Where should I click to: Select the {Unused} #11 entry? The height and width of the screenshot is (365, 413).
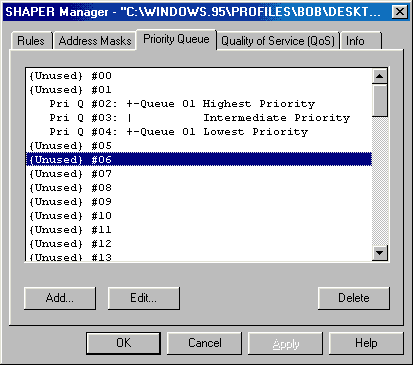pyautogui.click(x=199, y=230)
